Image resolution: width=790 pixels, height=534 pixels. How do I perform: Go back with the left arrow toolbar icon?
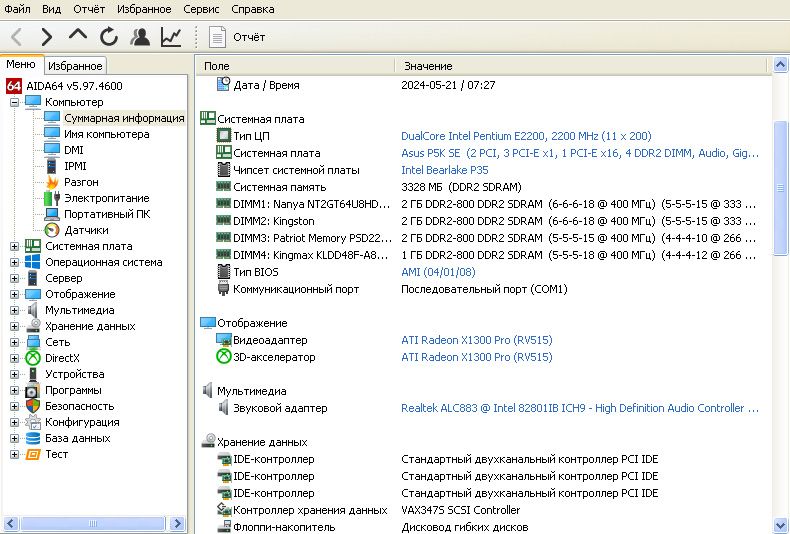coord(17,37)
